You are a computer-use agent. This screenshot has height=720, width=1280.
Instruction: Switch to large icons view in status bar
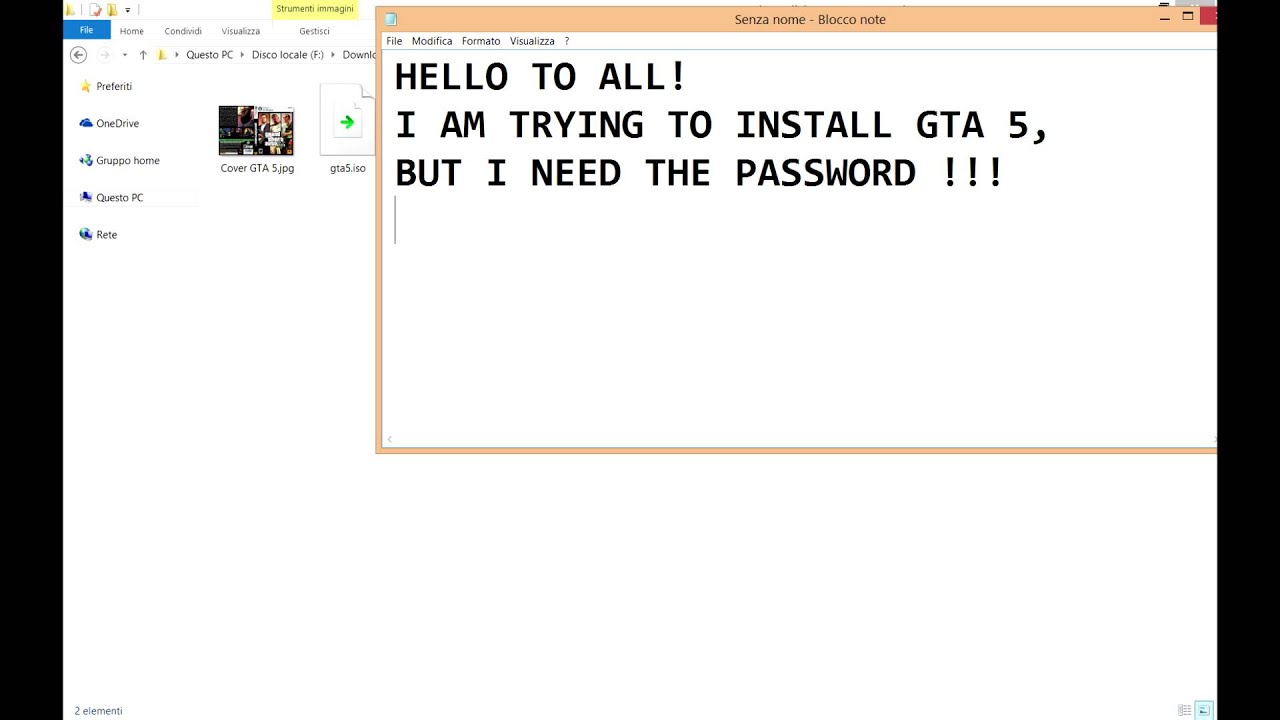[x=1204, y=711]
